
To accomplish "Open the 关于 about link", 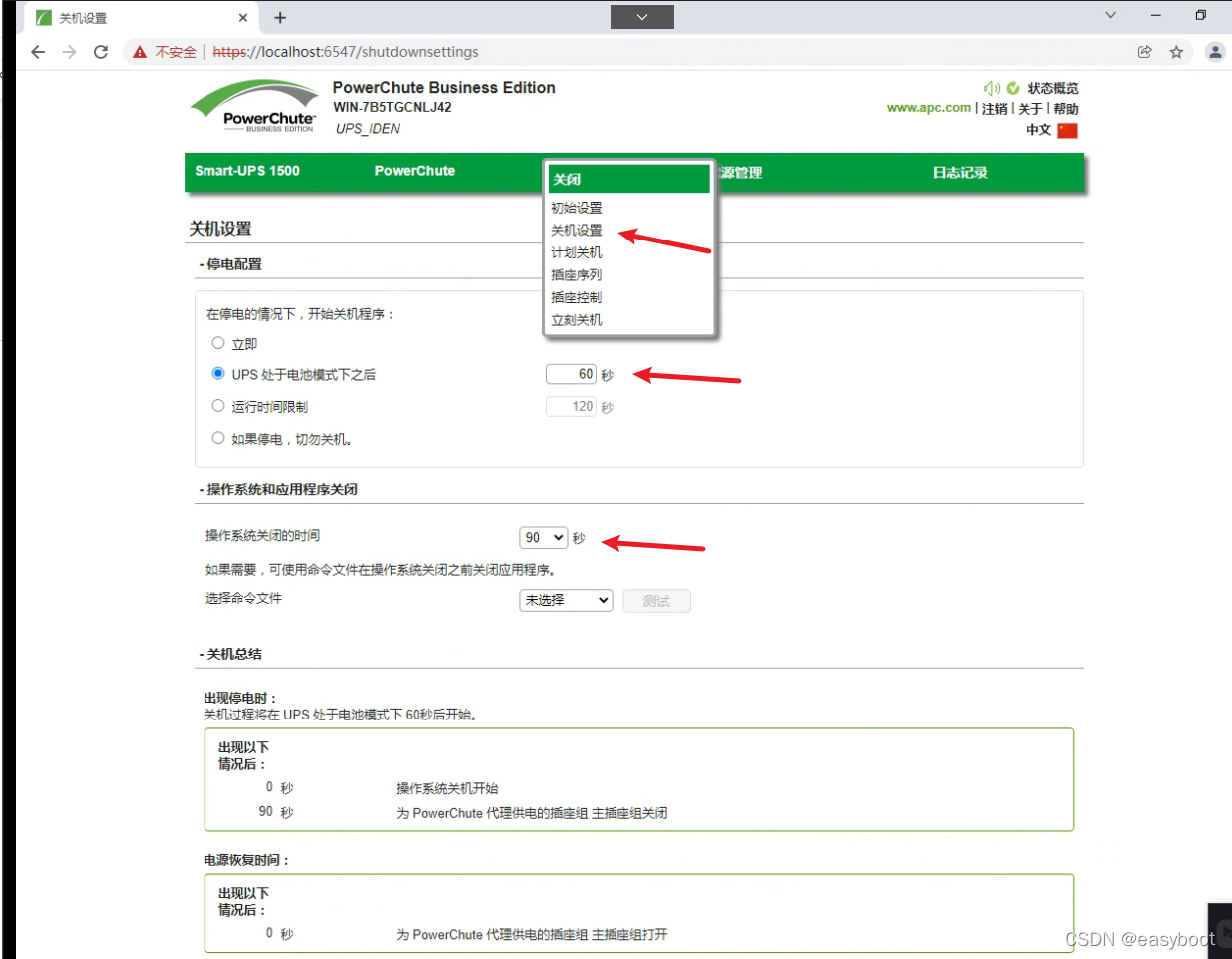I will click(x=1029, y=109).
